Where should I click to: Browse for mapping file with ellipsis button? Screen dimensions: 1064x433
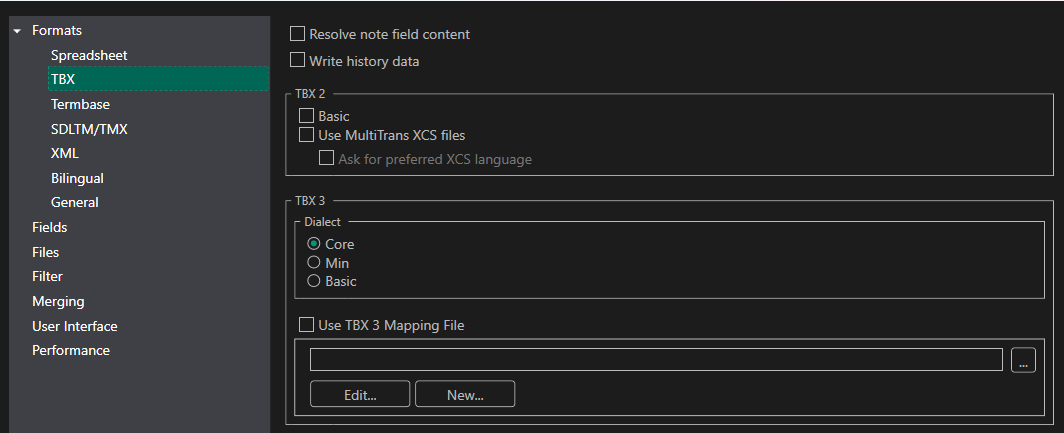pyautogui.click(x=1023, y=360)
